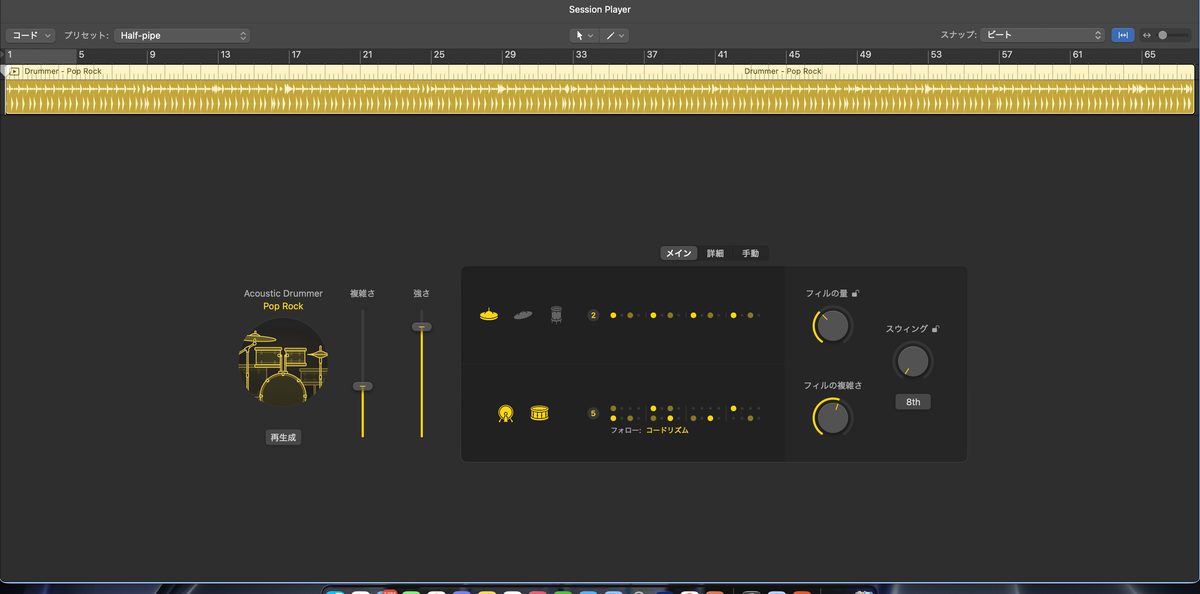Screen dimensions: 1200x594
Task: Open the pointer tool menu
Action: click(x=584, y=35)
